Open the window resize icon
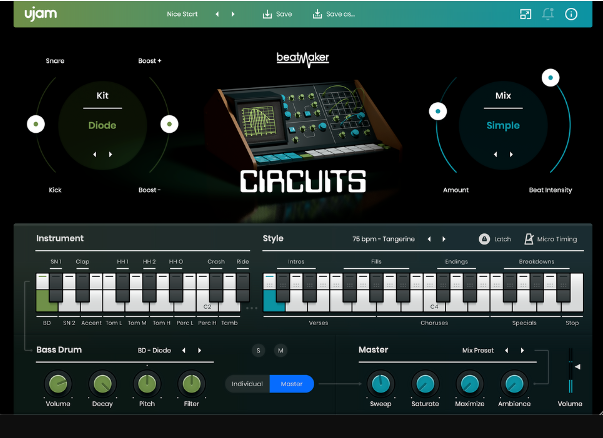 point(525,14)
